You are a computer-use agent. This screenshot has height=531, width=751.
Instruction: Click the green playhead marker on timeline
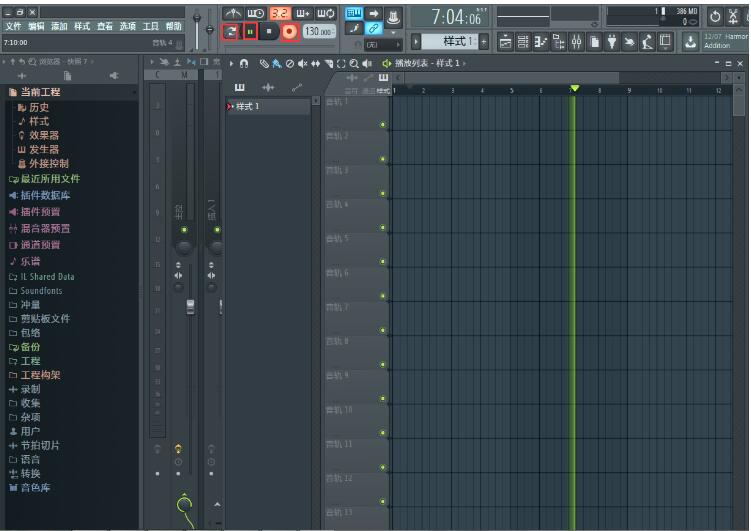click(575, 88)
